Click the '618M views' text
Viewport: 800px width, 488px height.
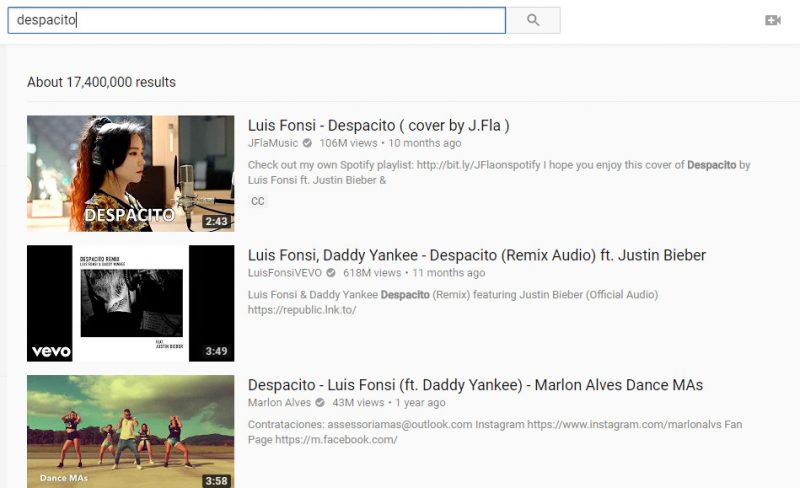372,273
